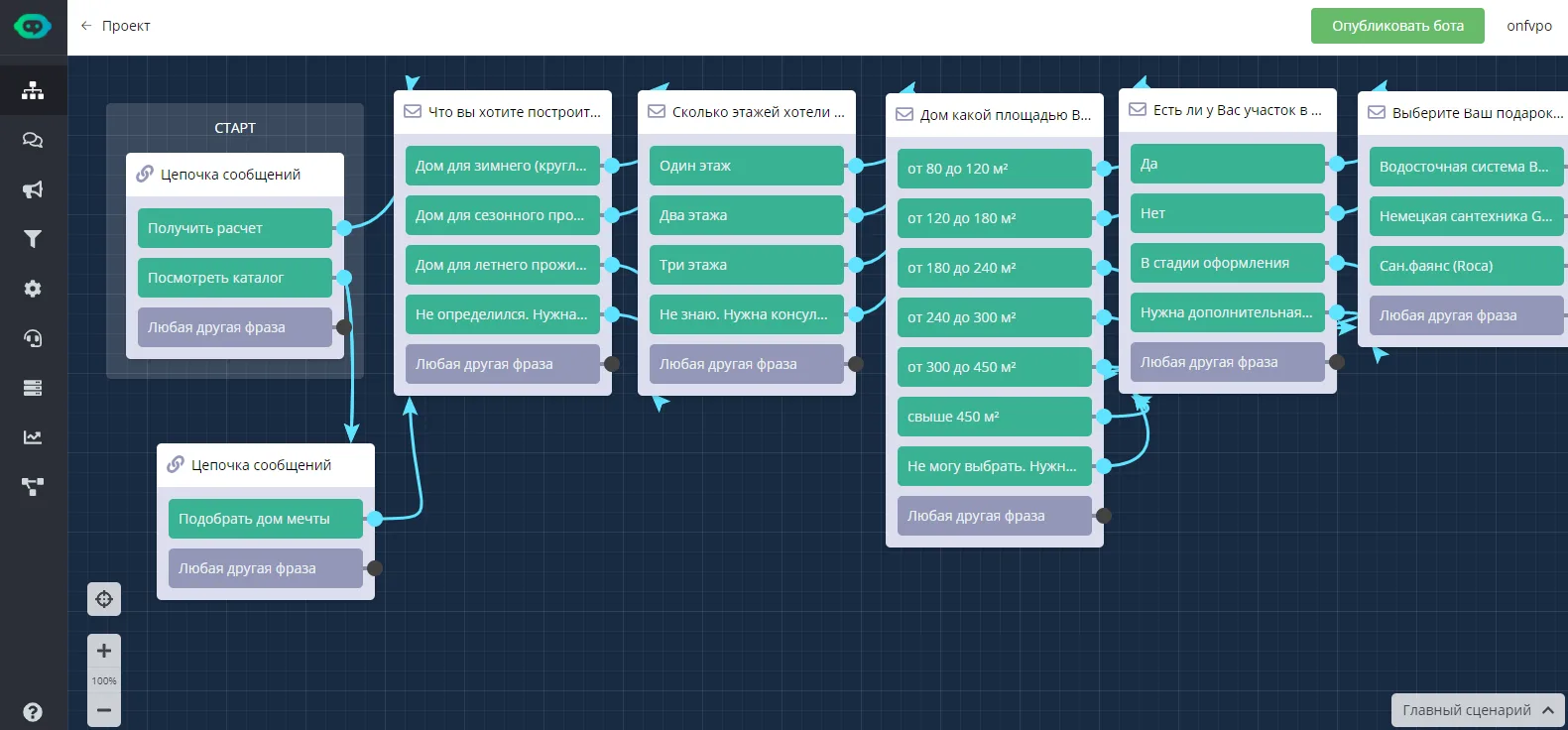
Task: Click the green bot logo
Action: [x=33, y=27]
